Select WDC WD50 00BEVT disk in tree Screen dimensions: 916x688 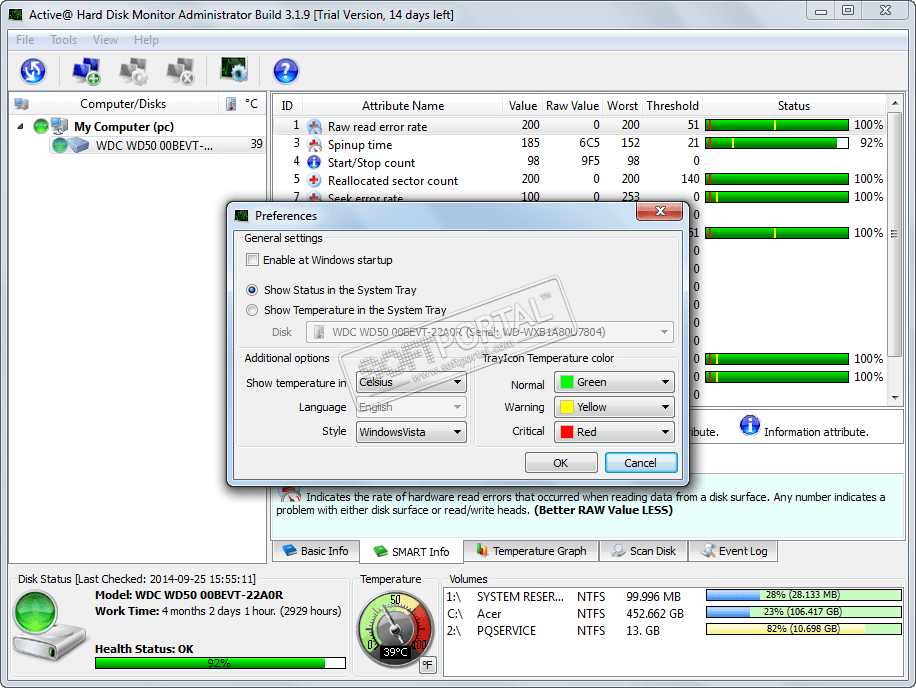[158, 145]
